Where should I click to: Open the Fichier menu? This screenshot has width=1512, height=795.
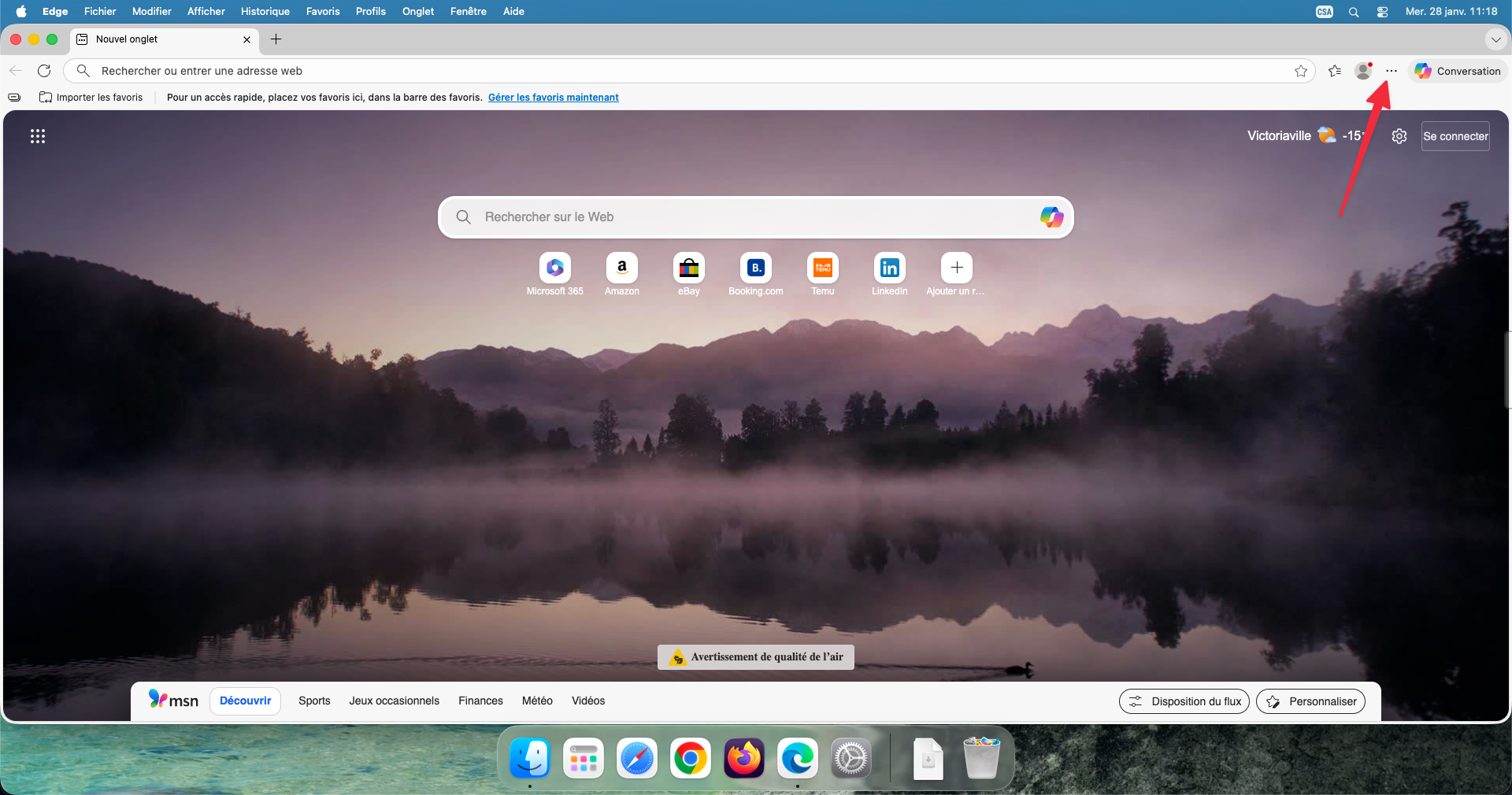pyautogui.click(x=100, y=11)
